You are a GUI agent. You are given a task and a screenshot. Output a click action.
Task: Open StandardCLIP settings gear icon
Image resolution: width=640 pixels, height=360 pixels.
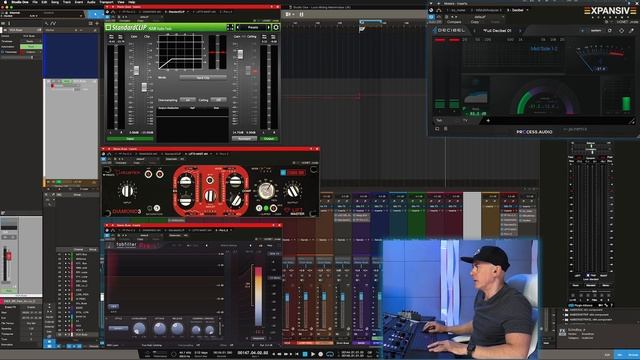point(276,27)
